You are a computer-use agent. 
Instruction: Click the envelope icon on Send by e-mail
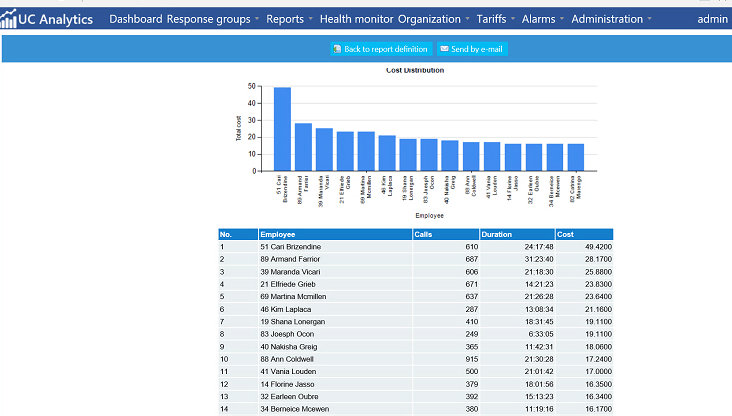[444, 49]
